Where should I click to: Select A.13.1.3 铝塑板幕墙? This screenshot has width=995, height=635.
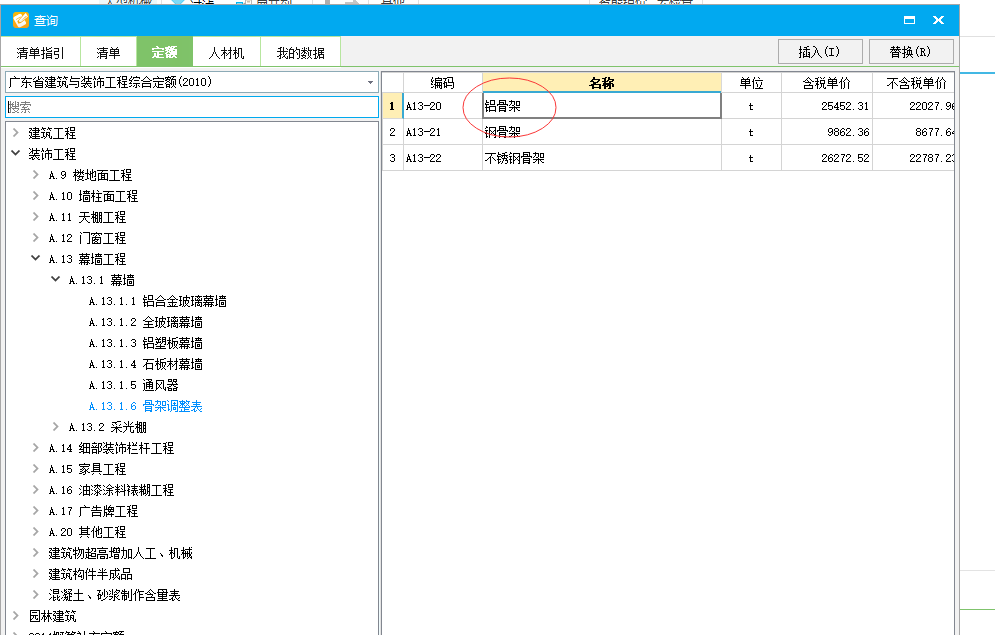pyautogui.click(x=145, y=343)
